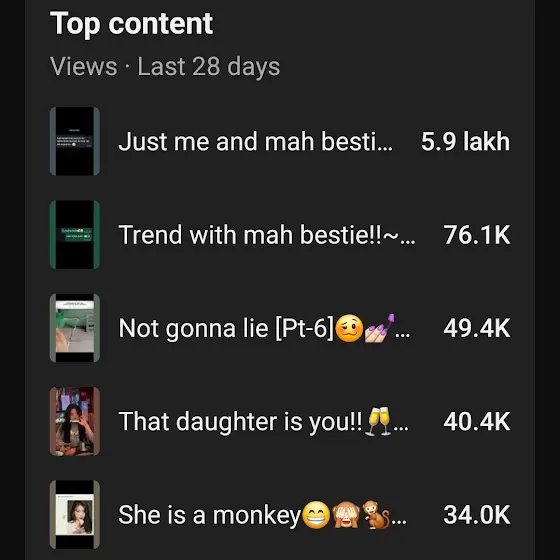Open the 'Not gonna lie [Pt-6]' thumbnail

[x=75, y=328]
